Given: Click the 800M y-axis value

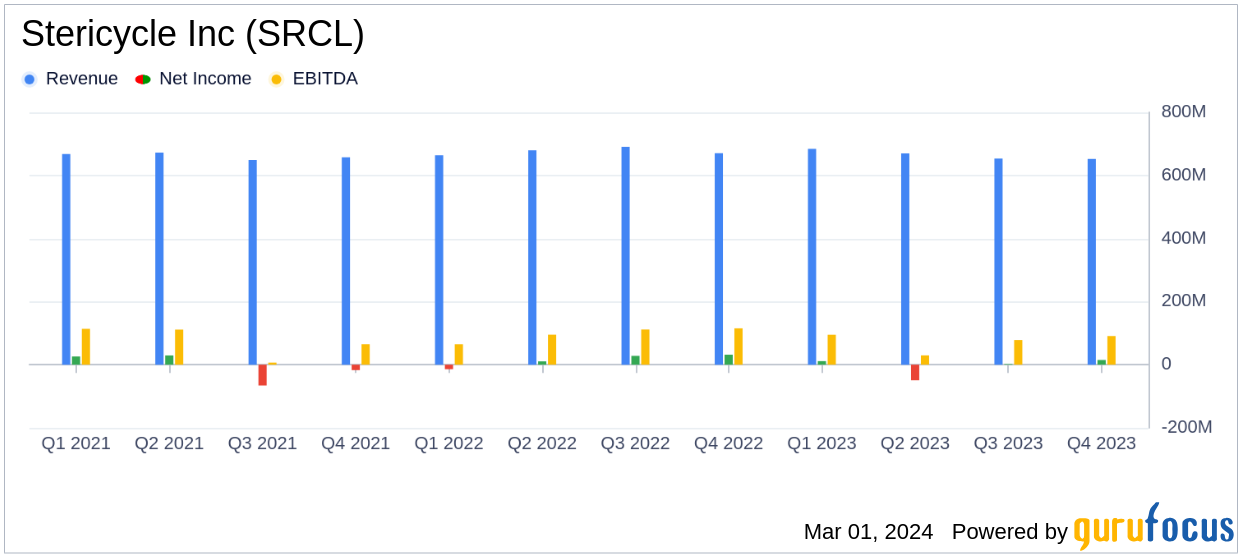Looking at the screenshot, I should click(1184, 112).
